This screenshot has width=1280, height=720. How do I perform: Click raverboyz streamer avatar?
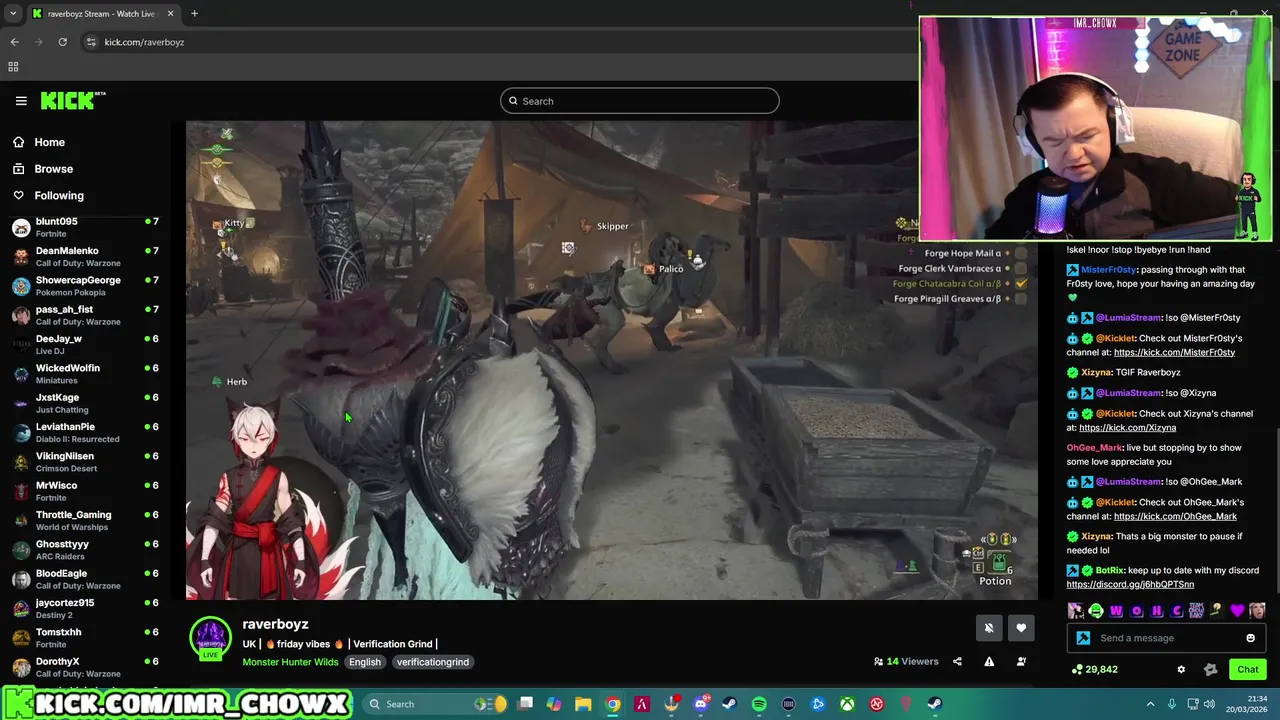tap(210, 638)
